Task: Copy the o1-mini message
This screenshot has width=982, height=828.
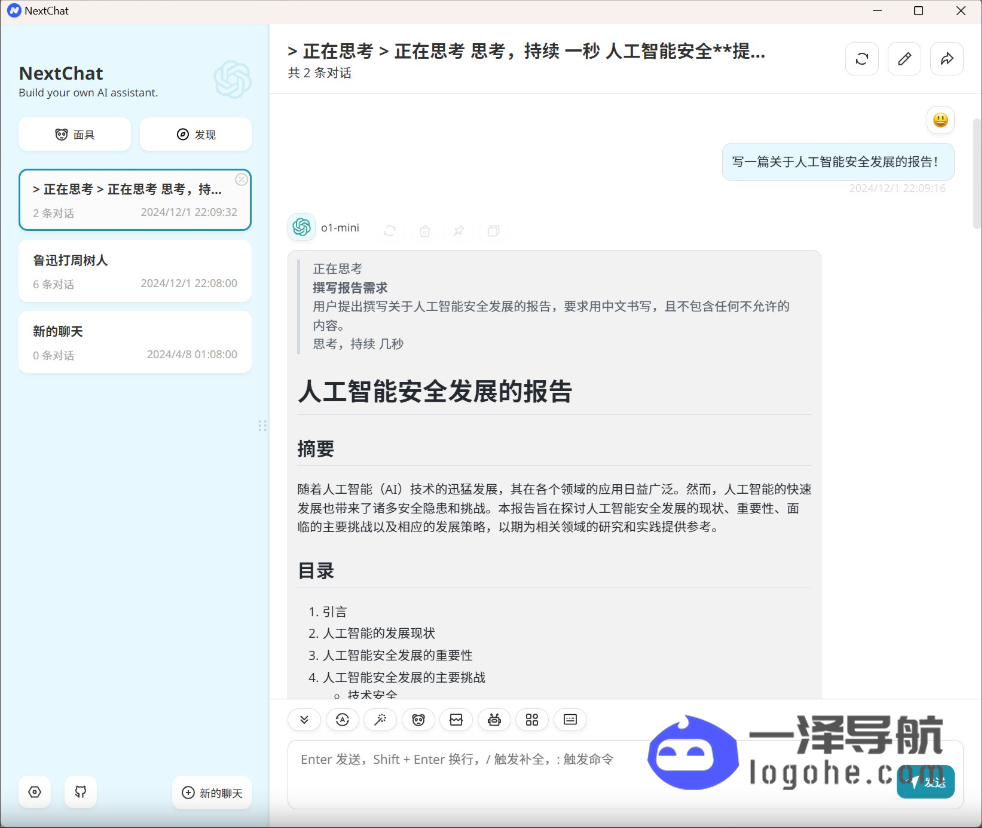Action: click(494, 231)
